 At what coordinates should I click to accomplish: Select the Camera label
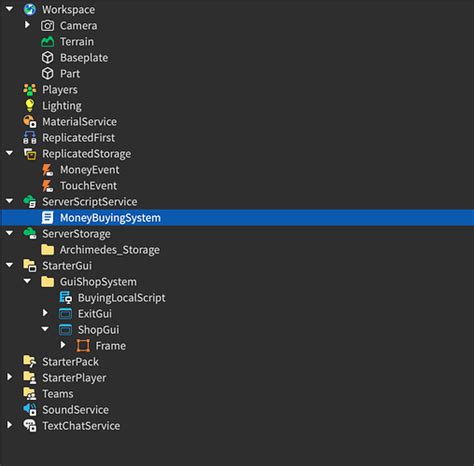[x=79, y=26]
